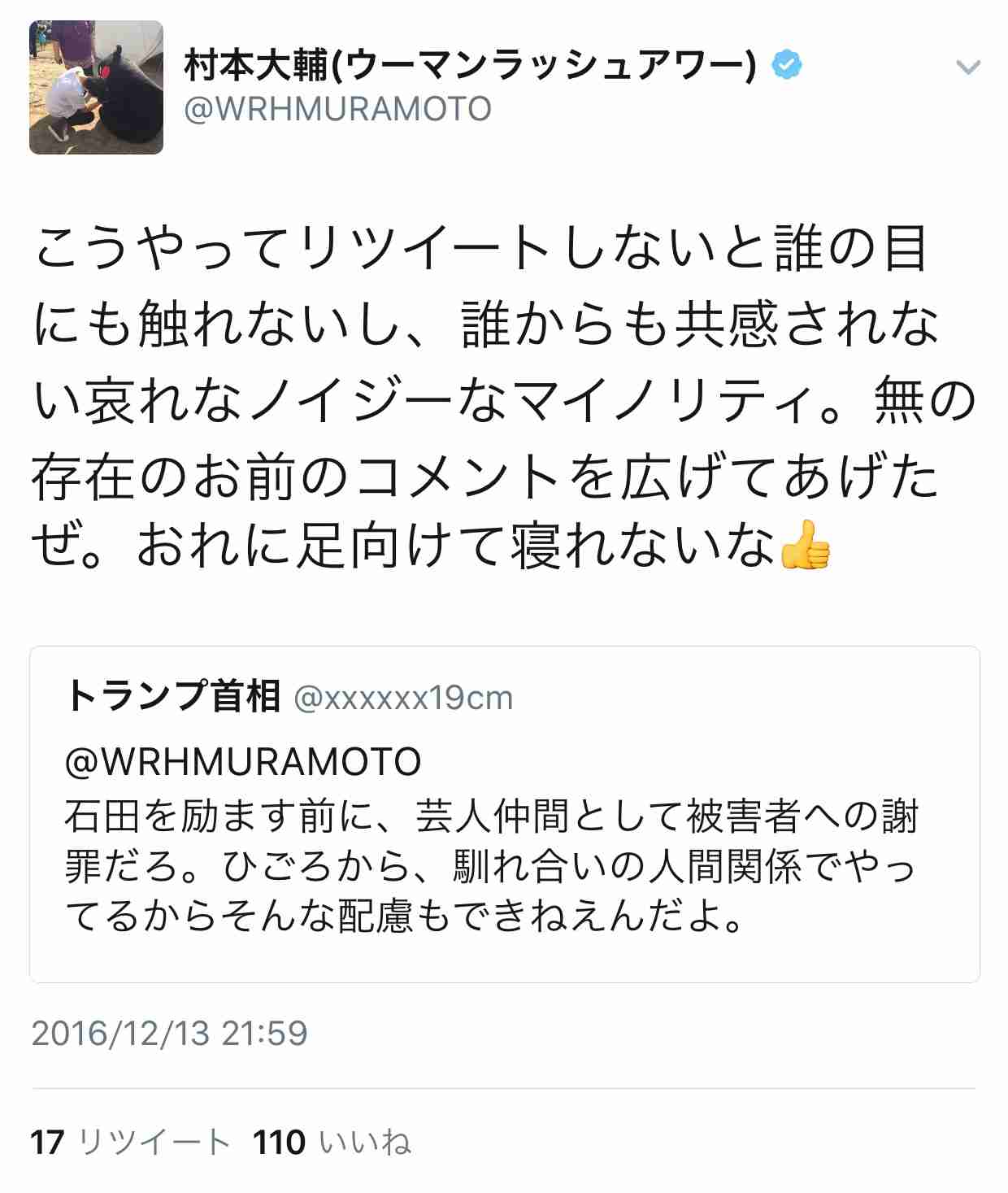
Task: Open the quoted tweet card
Action: 504,814
